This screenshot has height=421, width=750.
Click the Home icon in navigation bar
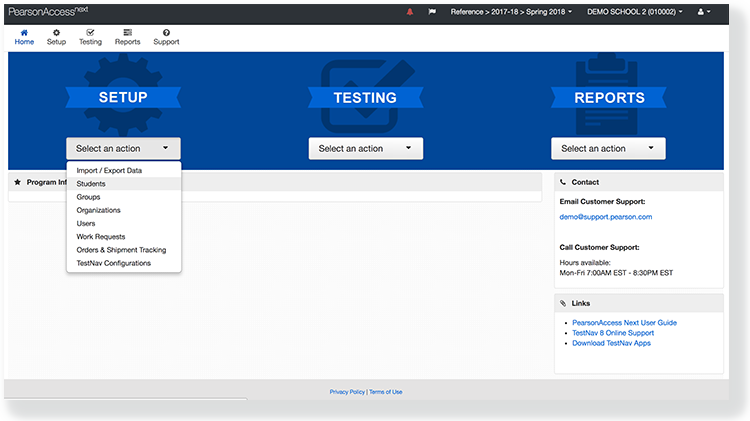click(24, 33)
